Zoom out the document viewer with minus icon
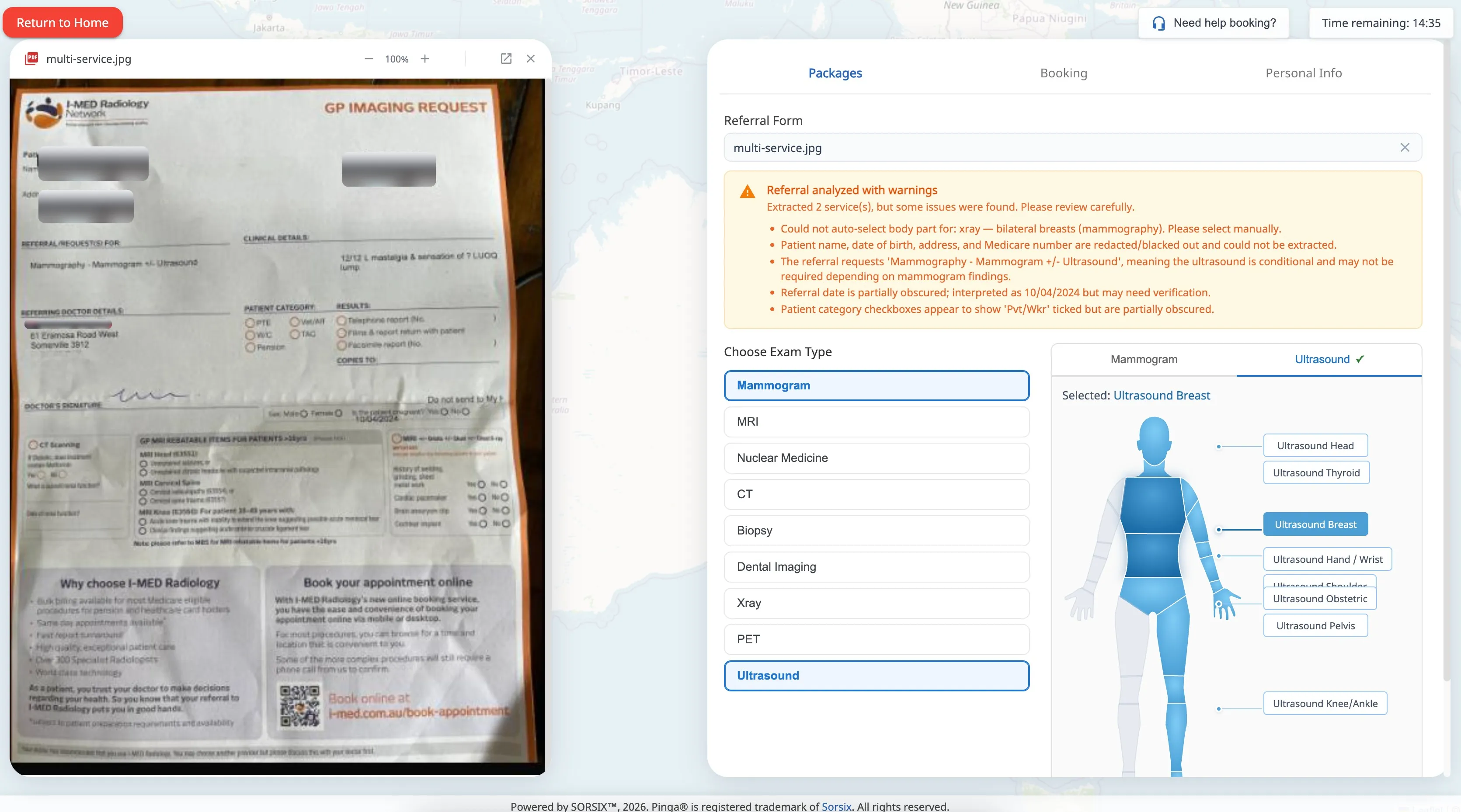 click(x=369, y=59)
